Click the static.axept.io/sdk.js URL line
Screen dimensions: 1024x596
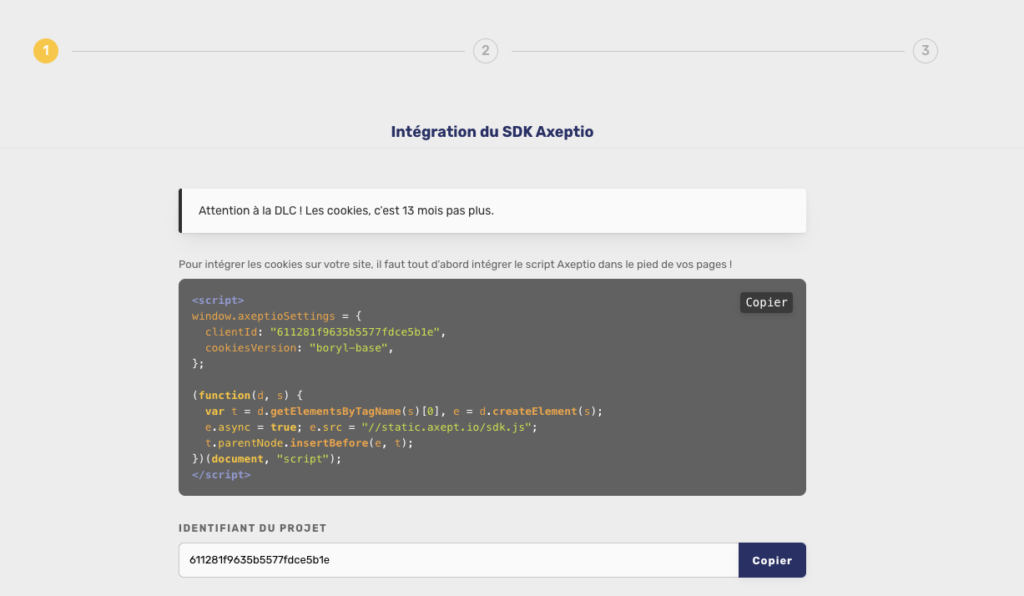(371, 427)
